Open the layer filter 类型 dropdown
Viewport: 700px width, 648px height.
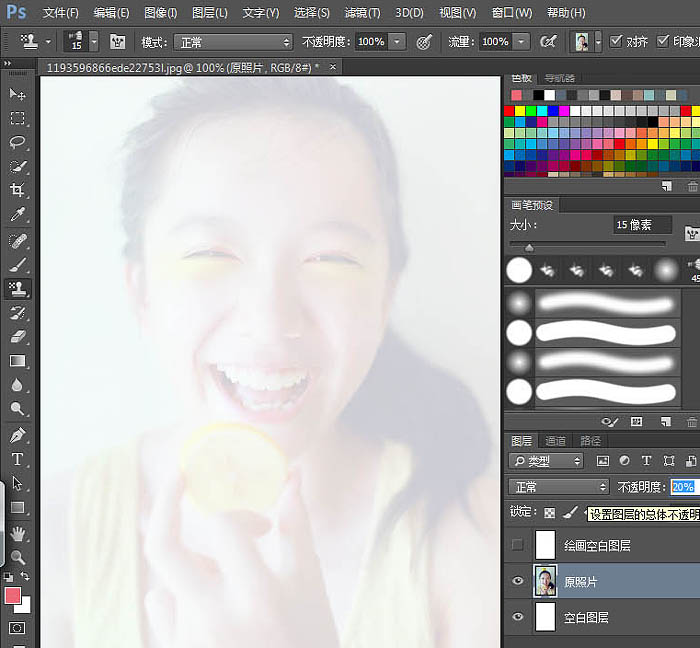pos(546,461)
